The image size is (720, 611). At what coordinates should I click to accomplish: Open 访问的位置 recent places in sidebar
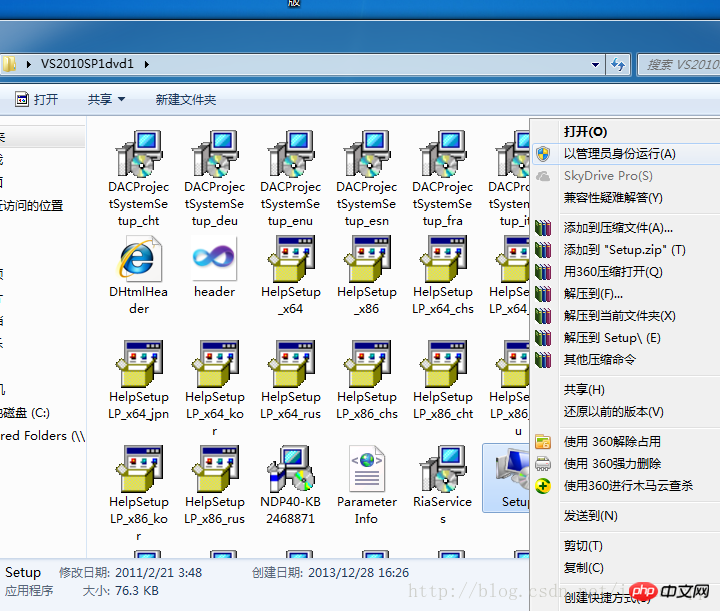[31, 206]
